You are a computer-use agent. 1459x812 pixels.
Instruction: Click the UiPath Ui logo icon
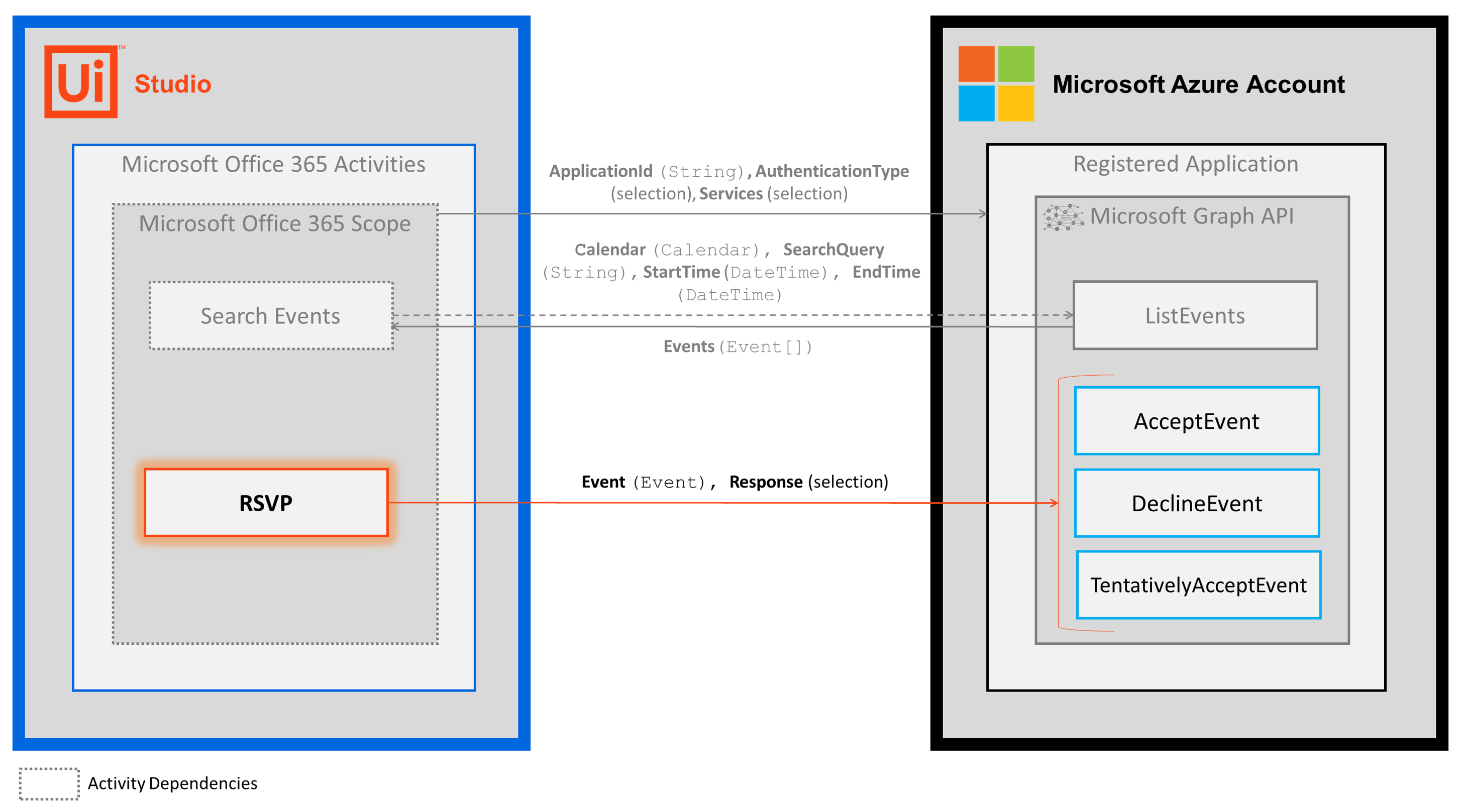[x=81, y=82]
